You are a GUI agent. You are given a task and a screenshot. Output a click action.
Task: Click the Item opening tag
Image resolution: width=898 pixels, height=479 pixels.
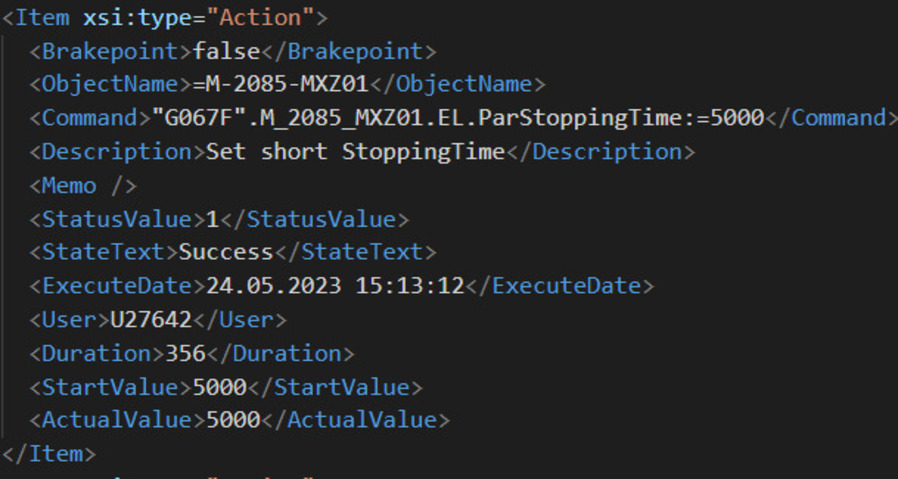point(42,17)
